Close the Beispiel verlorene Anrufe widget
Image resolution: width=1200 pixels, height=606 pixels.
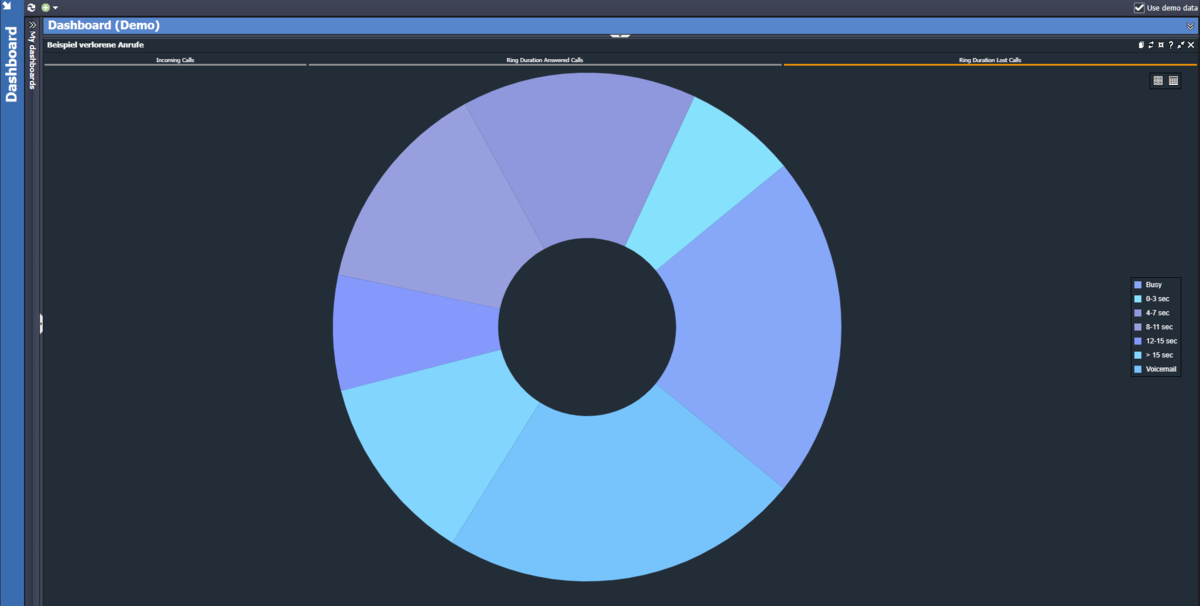(1191, 45)
